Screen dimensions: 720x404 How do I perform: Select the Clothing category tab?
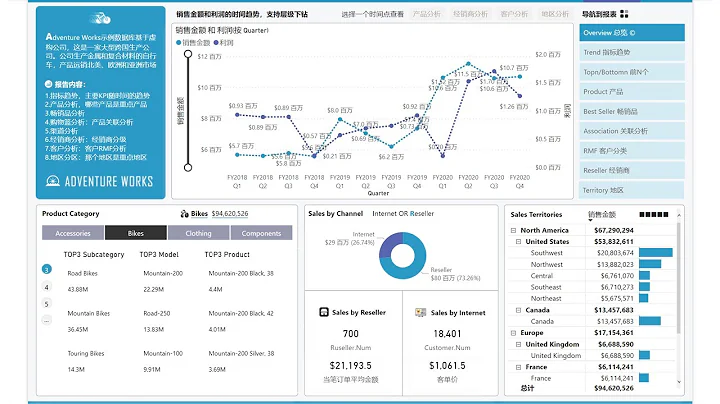pos(198,233)
